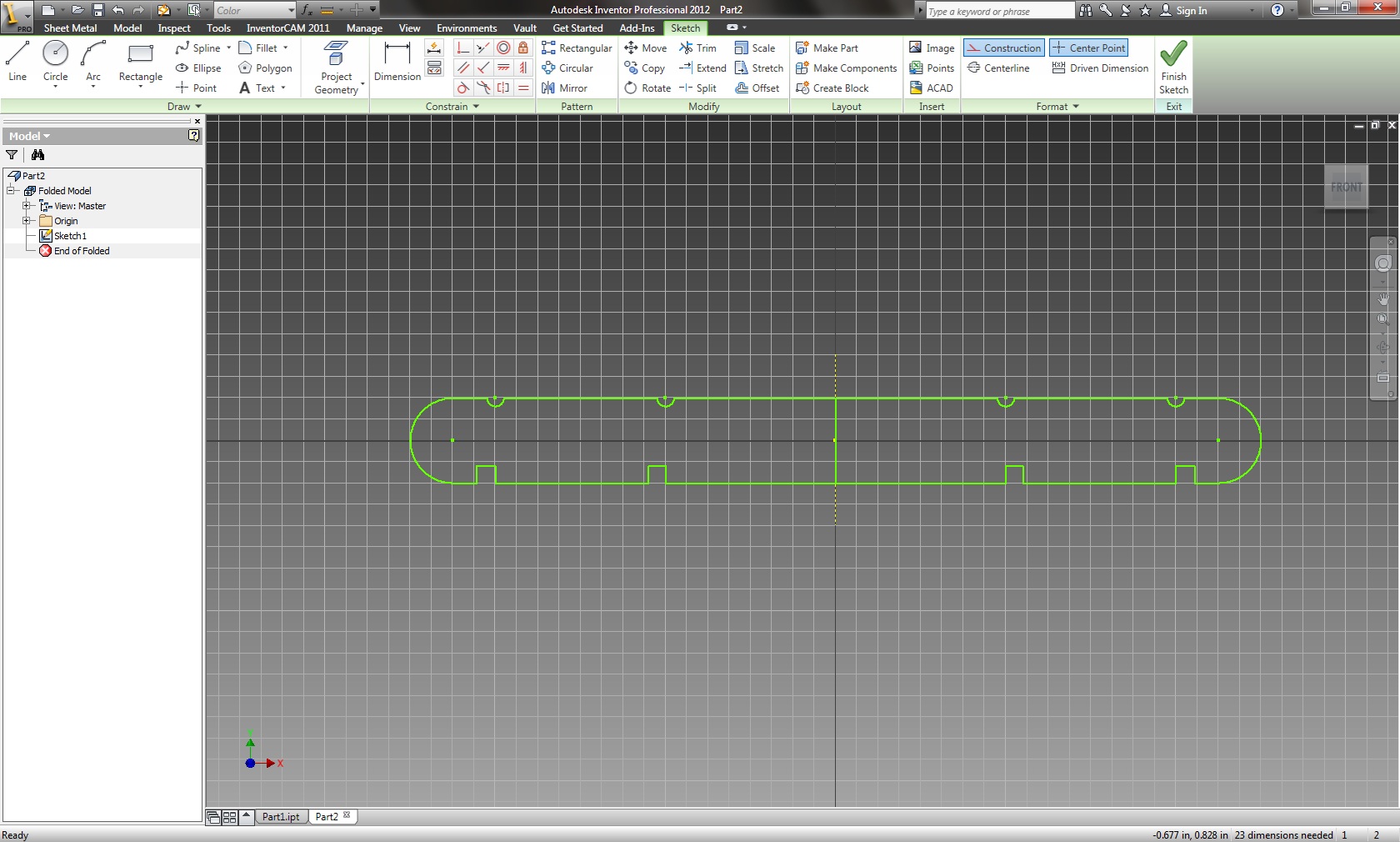Click the Offset modify button
Image resolution: width=1400 pixels, height=842 pixels.
coord(757,88)
